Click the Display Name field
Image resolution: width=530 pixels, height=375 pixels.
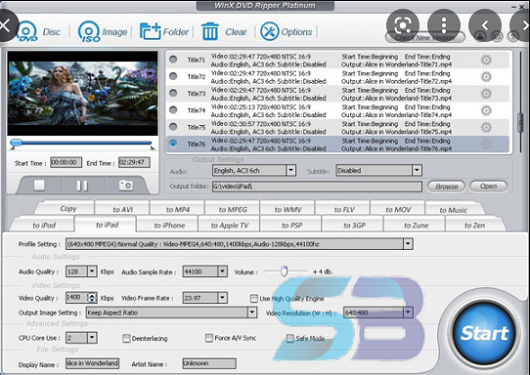click(92, 364)
